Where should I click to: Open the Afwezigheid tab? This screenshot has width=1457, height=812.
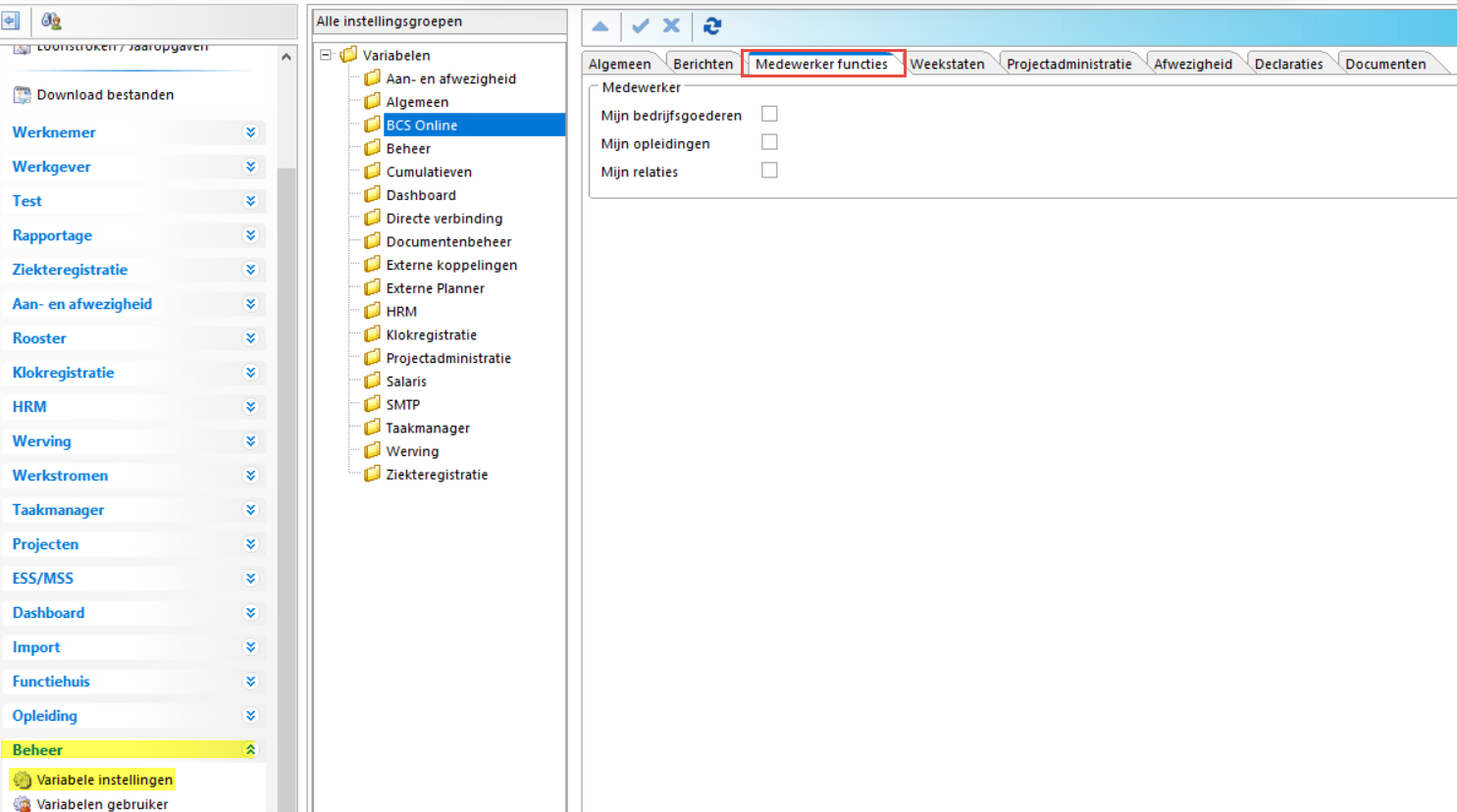click(1193, 64)
